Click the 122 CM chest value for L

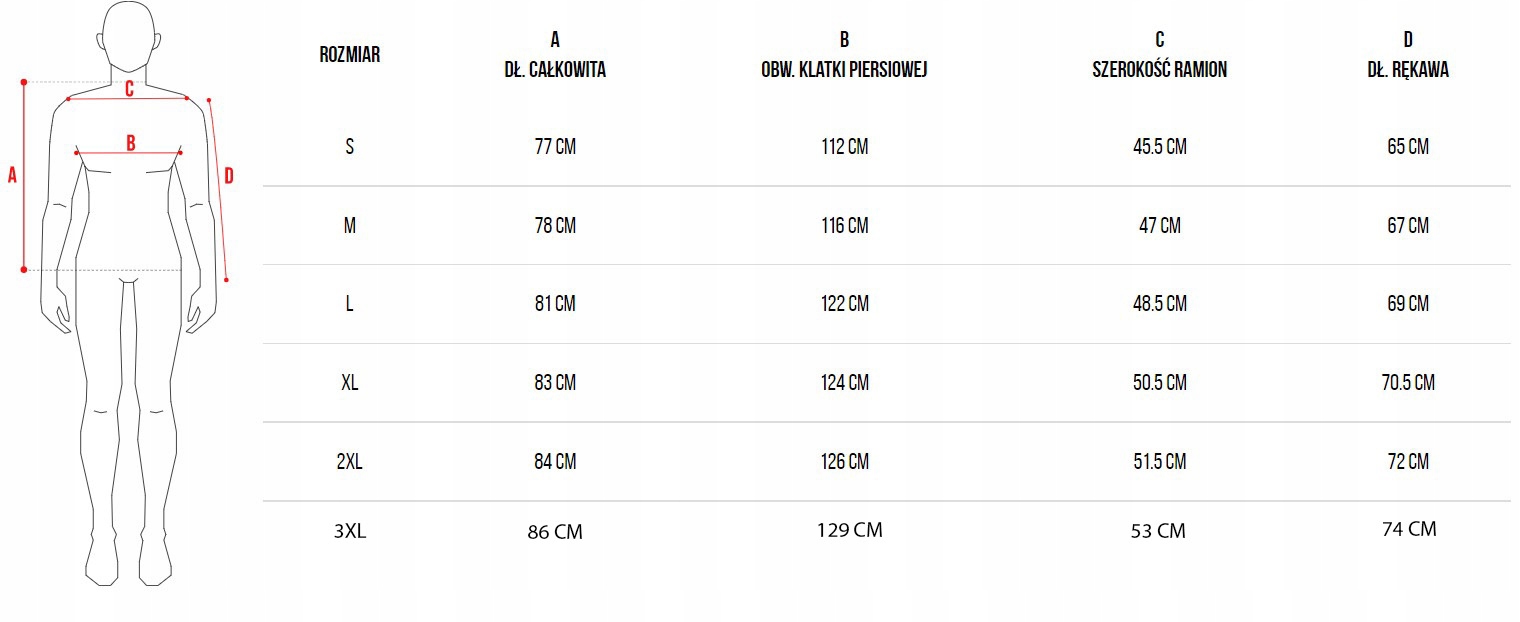point(845,304)
